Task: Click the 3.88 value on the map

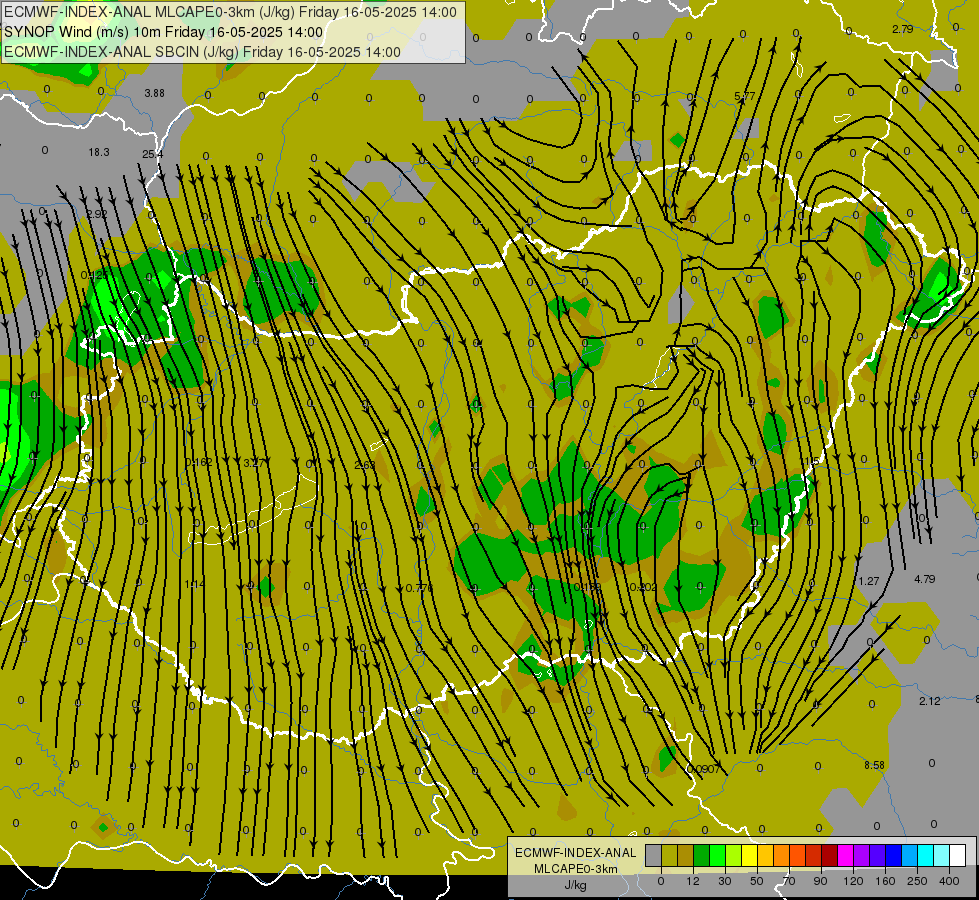Action: tap(154, 93)
